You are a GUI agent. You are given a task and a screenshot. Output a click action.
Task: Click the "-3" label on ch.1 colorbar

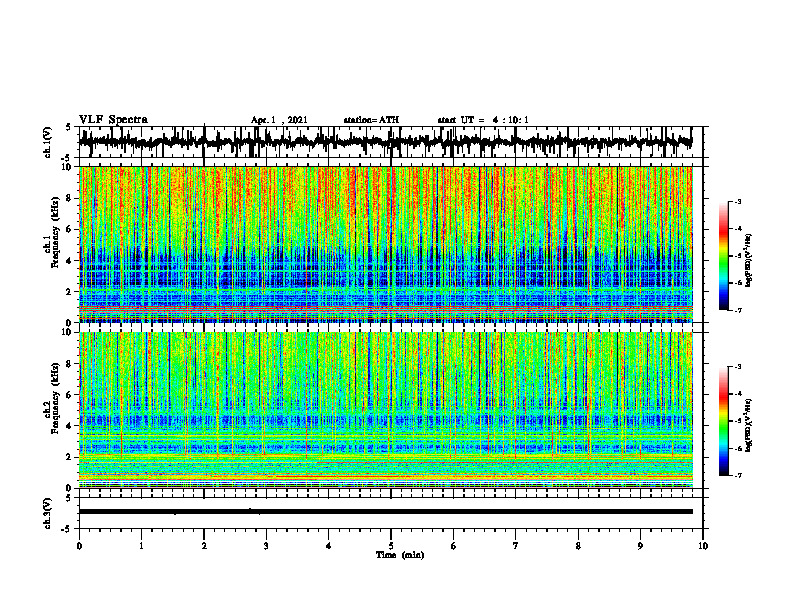(x=737, y=202)
